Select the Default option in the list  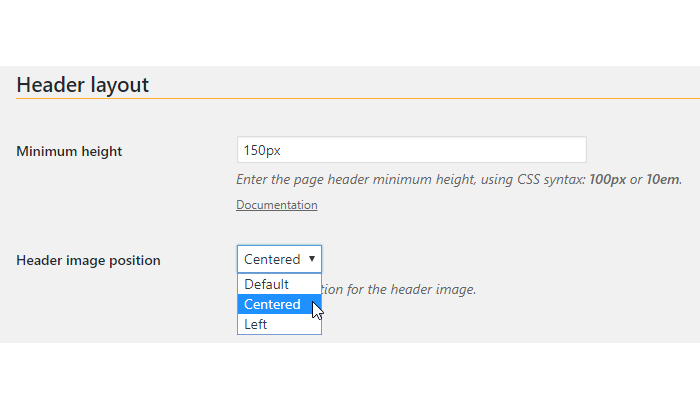click(279, 284)
